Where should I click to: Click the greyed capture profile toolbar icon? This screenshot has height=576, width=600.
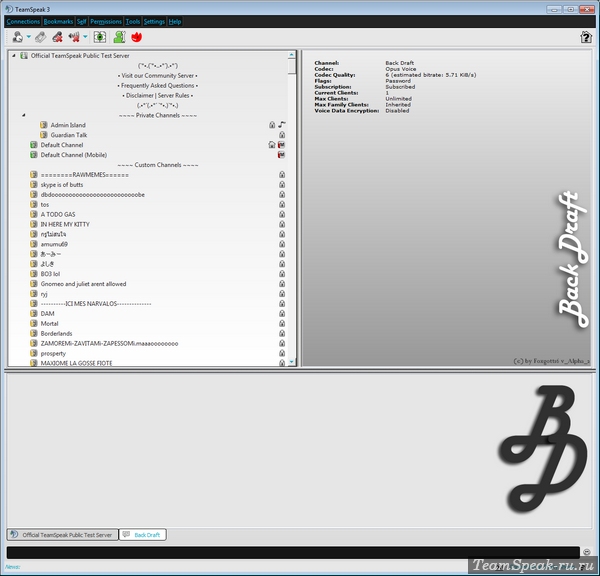[41, 37]
